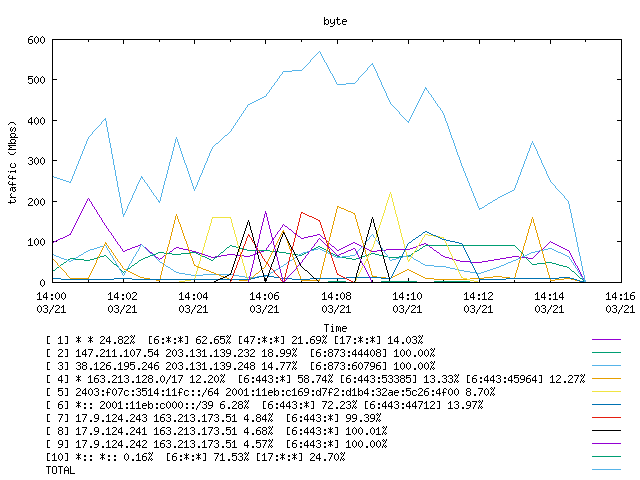Select the y-axis tick value 200
The height and width of the screenshot is (480, 640).
coord(36,202)
